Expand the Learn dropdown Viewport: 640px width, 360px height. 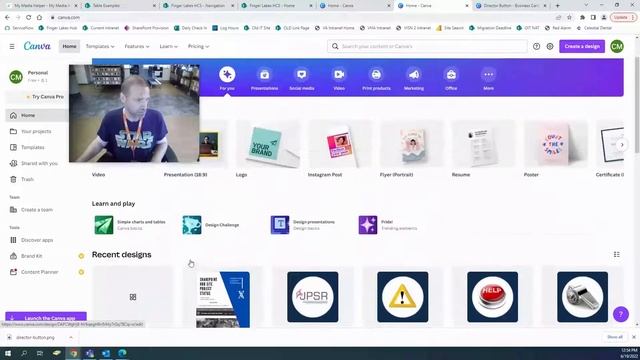(x=169, y=47)
